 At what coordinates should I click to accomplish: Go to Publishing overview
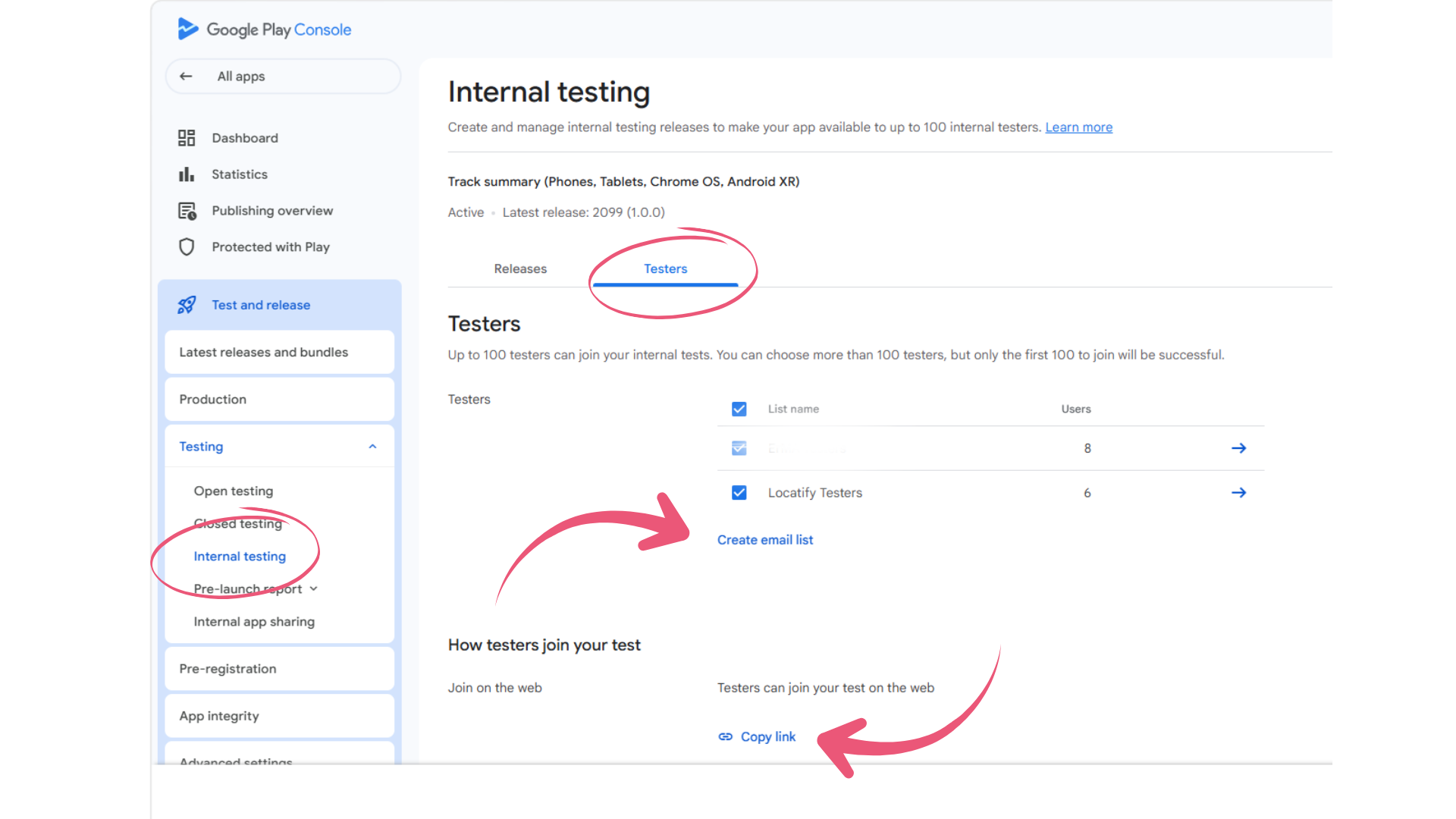(272, 211)
